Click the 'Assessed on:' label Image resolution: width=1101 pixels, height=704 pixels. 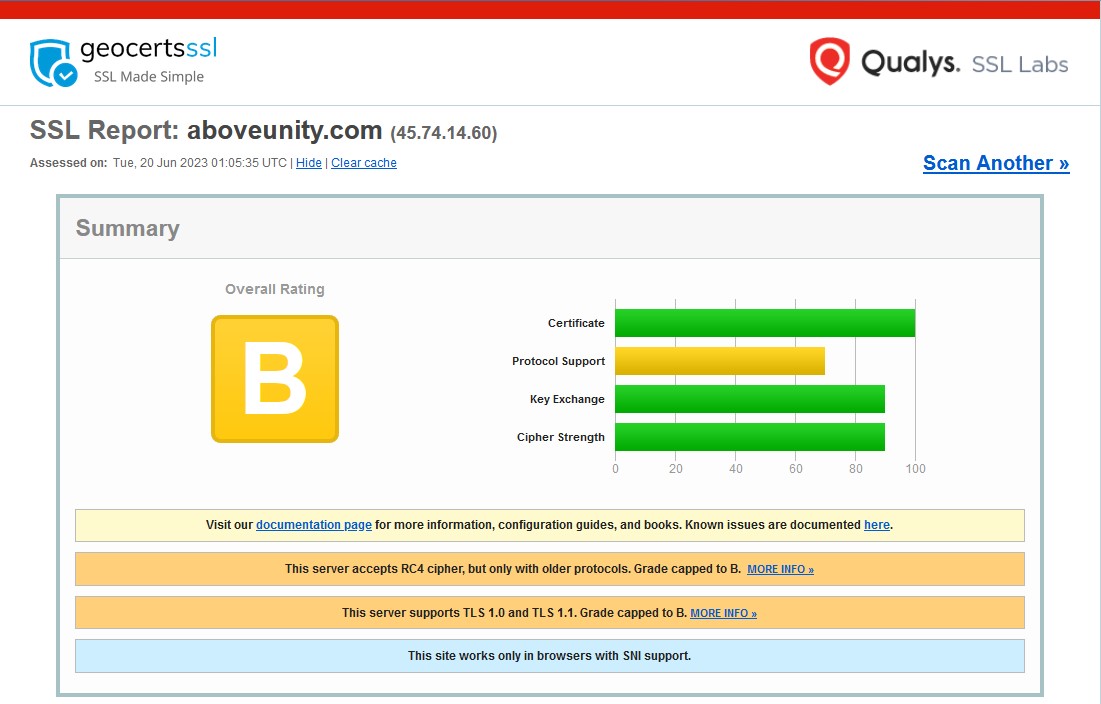pyautogui.click(x=68, y=163)
